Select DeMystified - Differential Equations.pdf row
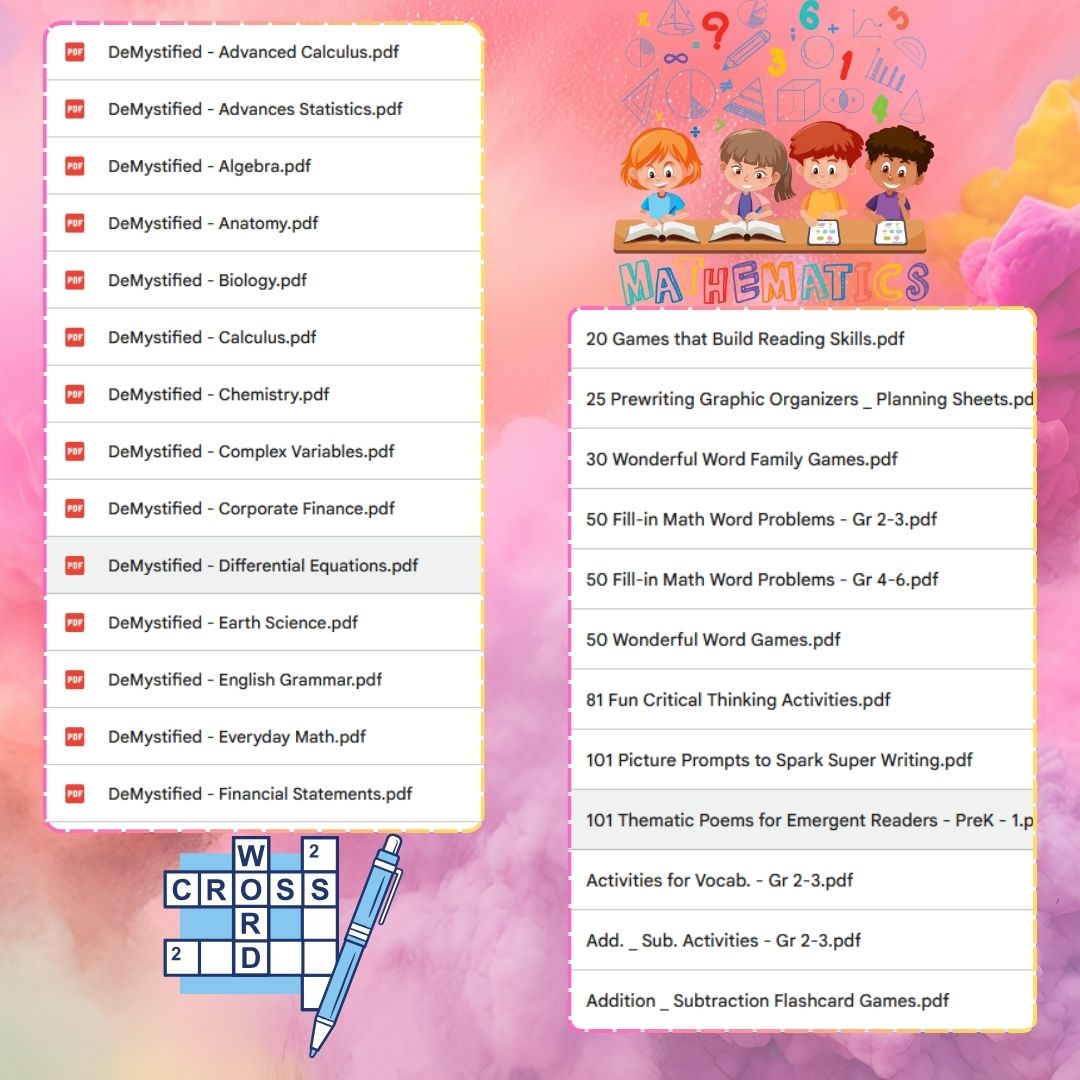Image resolution: width=1080 pixels, height=1080 pixels. [263, 565]
